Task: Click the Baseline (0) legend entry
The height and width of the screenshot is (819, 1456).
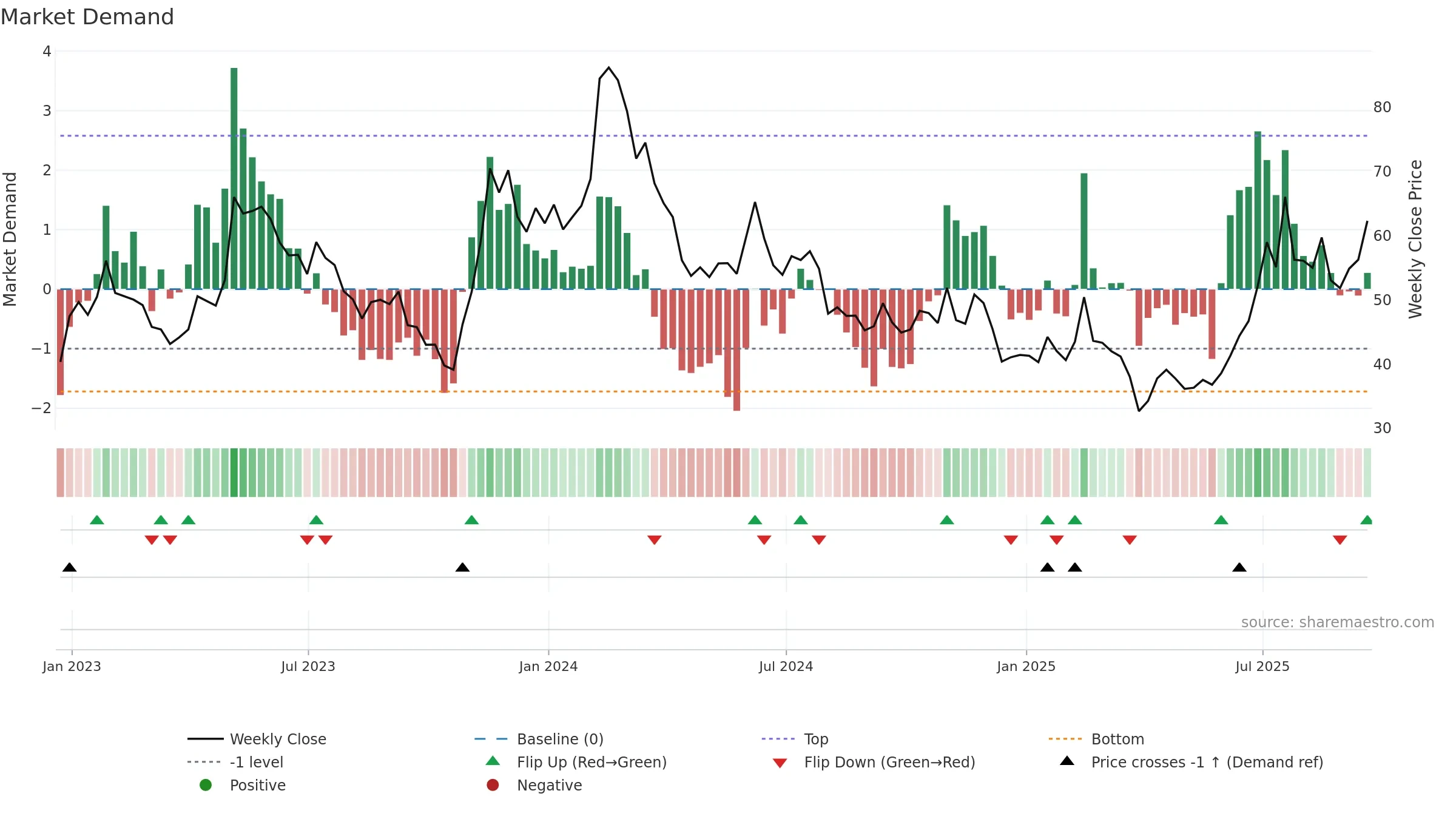Action: [x=539, y=739]
